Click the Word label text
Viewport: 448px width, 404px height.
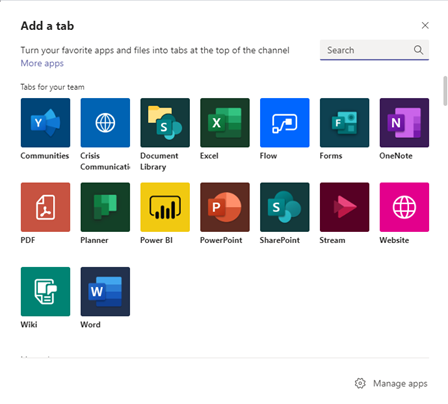point(90,324)
